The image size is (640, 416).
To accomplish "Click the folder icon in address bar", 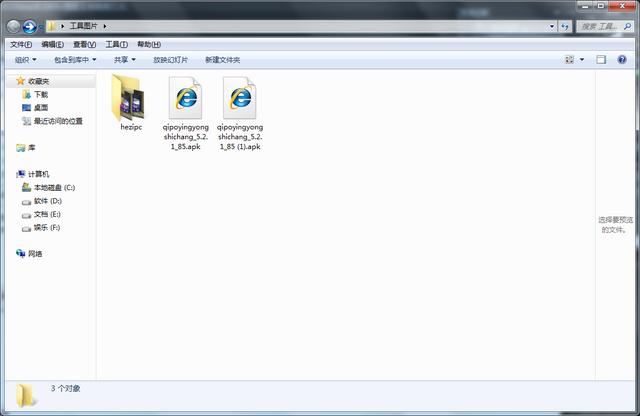I will pyautogui.click(x=51, y=26).
